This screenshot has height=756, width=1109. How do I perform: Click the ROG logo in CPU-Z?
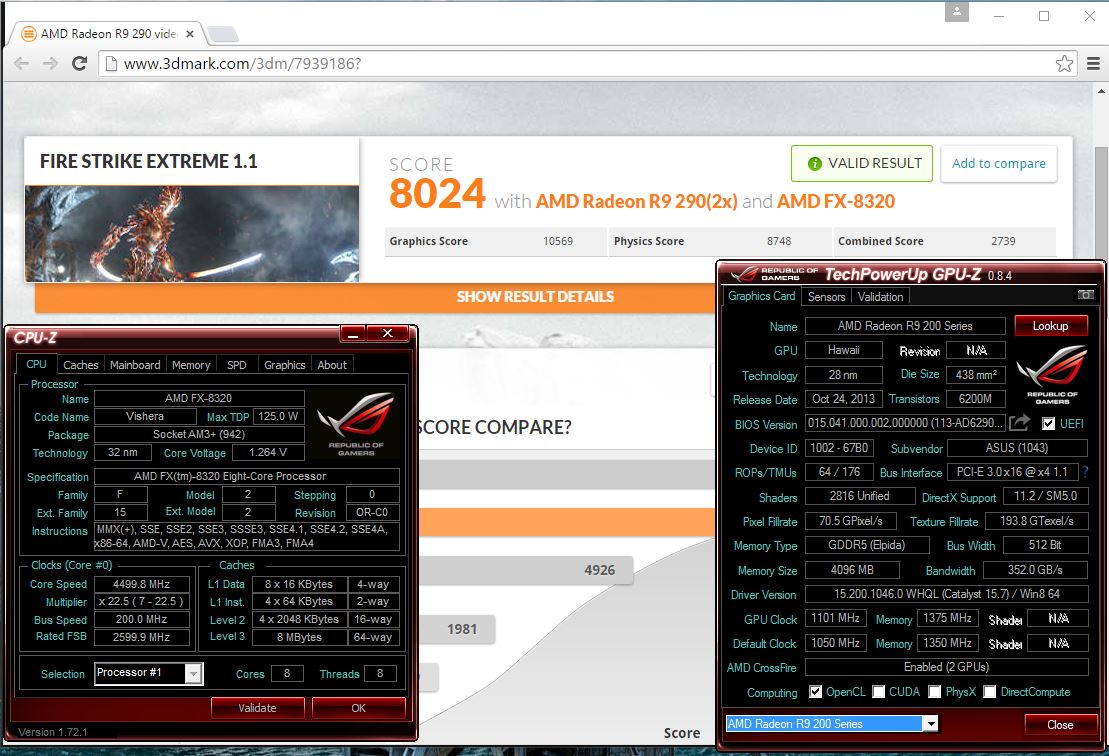(356, 422)
